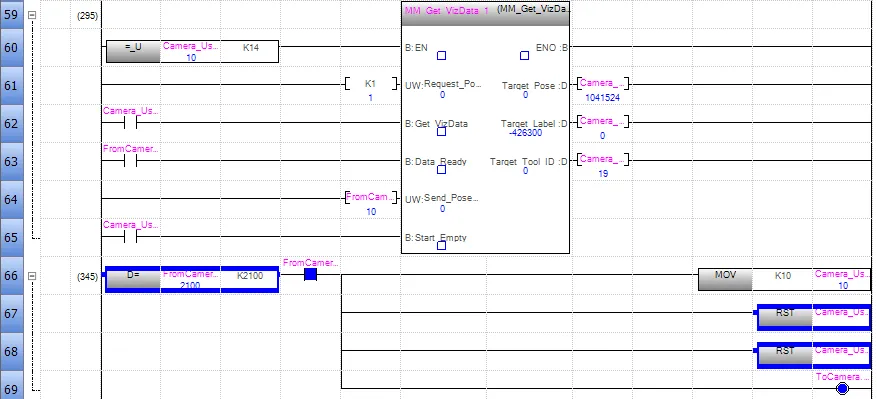Screen dimensions: 877x399
Task: Click the B:EN input pin
Action: coord(416,48)
